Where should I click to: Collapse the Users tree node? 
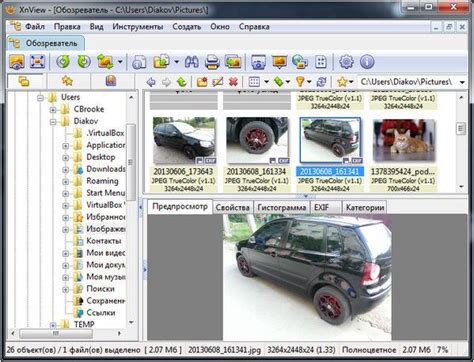point(40,98)
